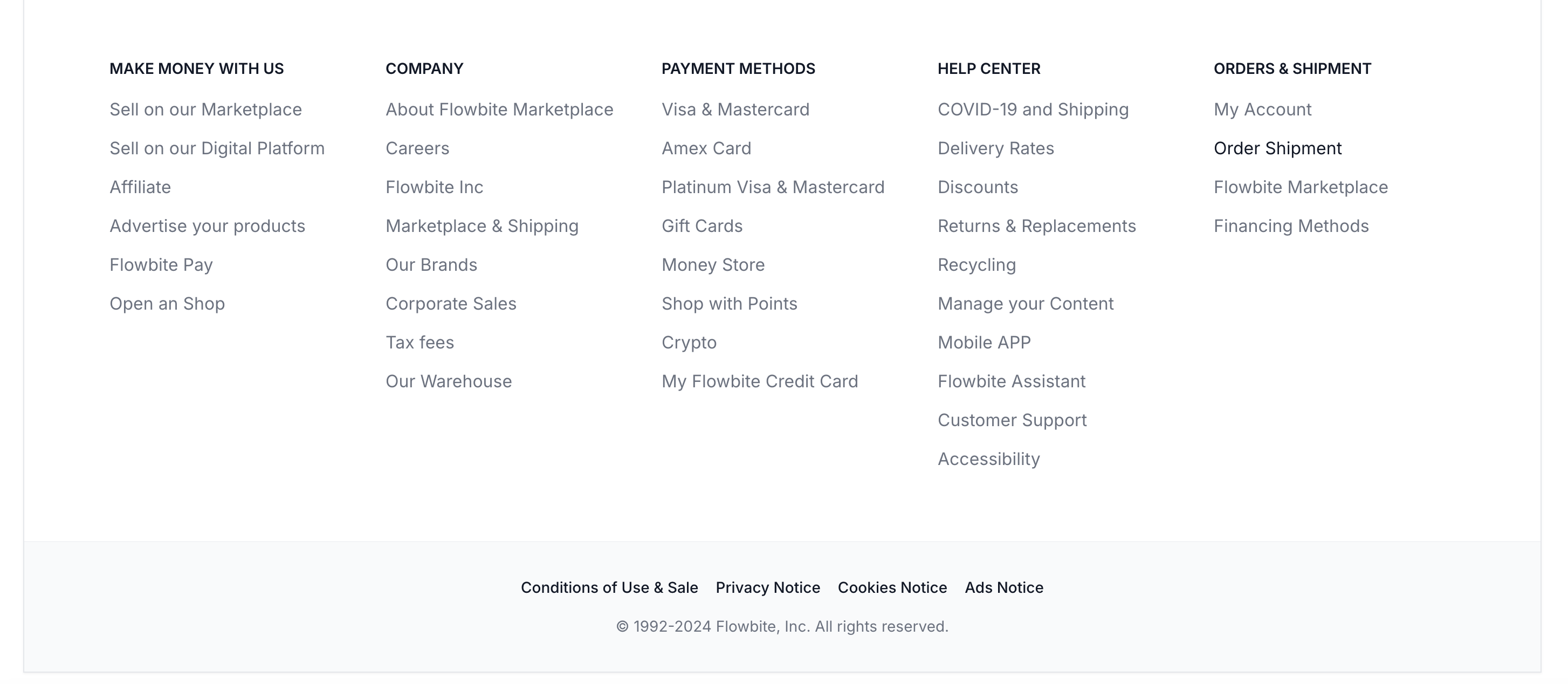
Task: Choose the Crypto payment link
Action: [x=689, y=343]
